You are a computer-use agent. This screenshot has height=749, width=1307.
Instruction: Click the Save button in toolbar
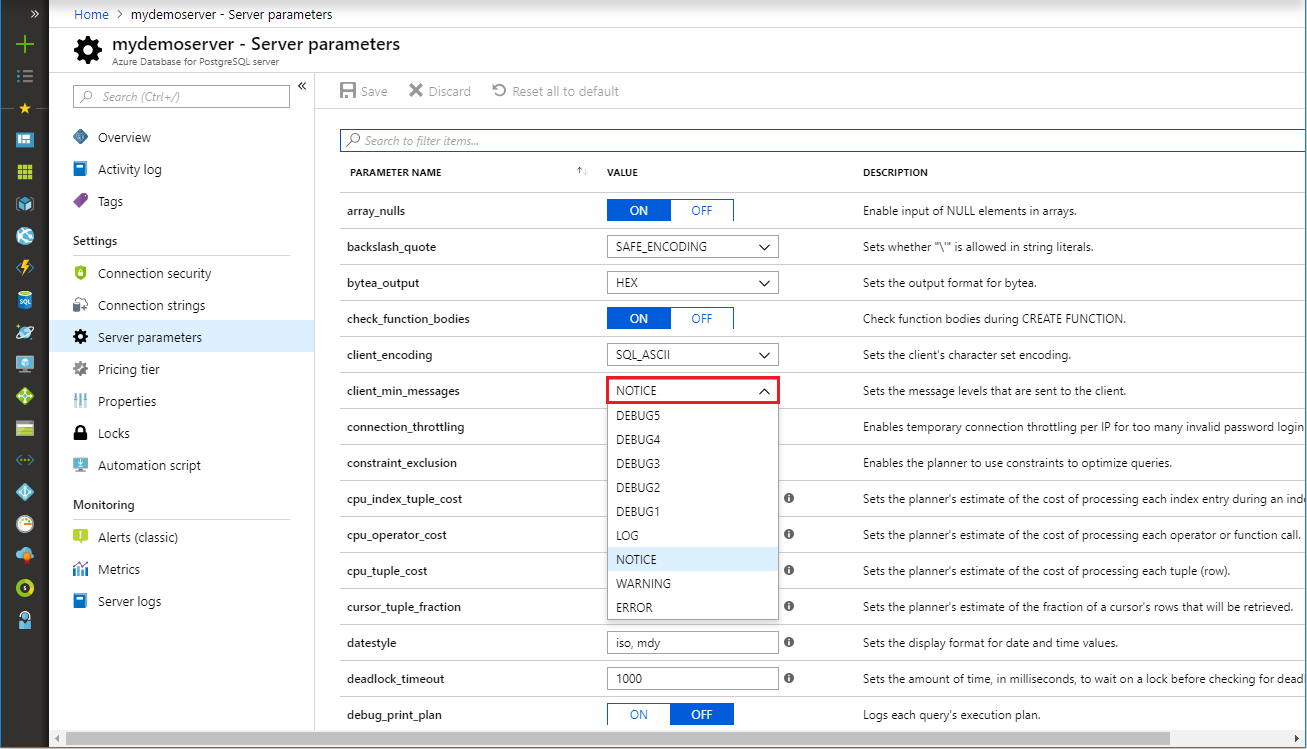click(364, 91)
